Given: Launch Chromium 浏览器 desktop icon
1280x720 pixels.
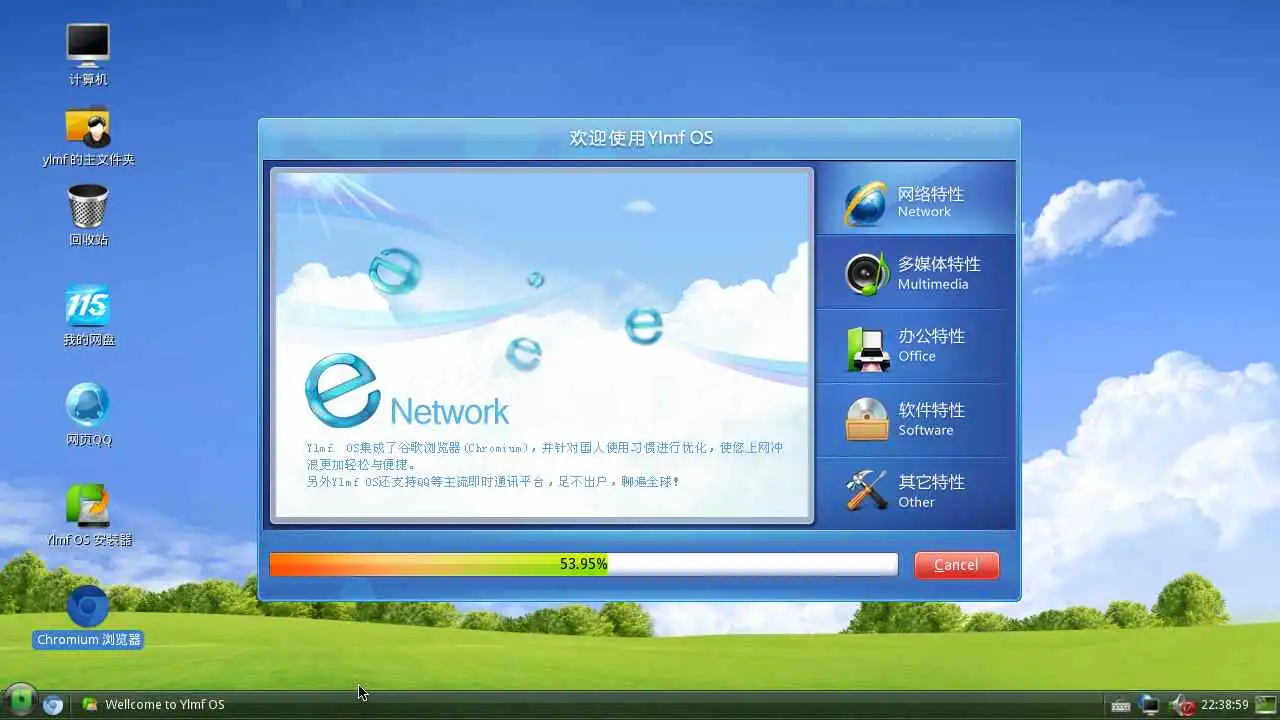Looking at the screenshot, I should tap(88, 615).
